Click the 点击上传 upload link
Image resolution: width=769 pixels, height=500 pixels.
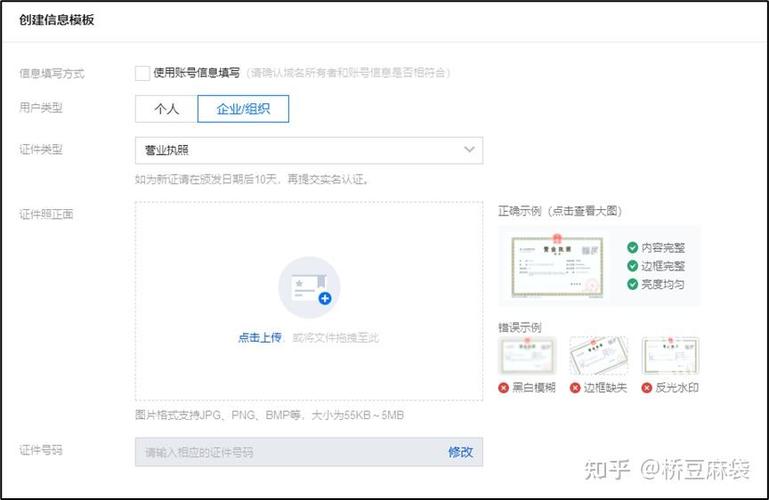point(259,338)
